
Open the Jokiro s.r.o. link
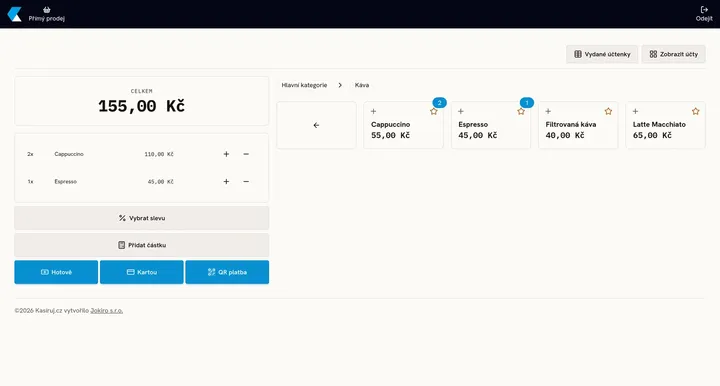[x=107, y=311]
